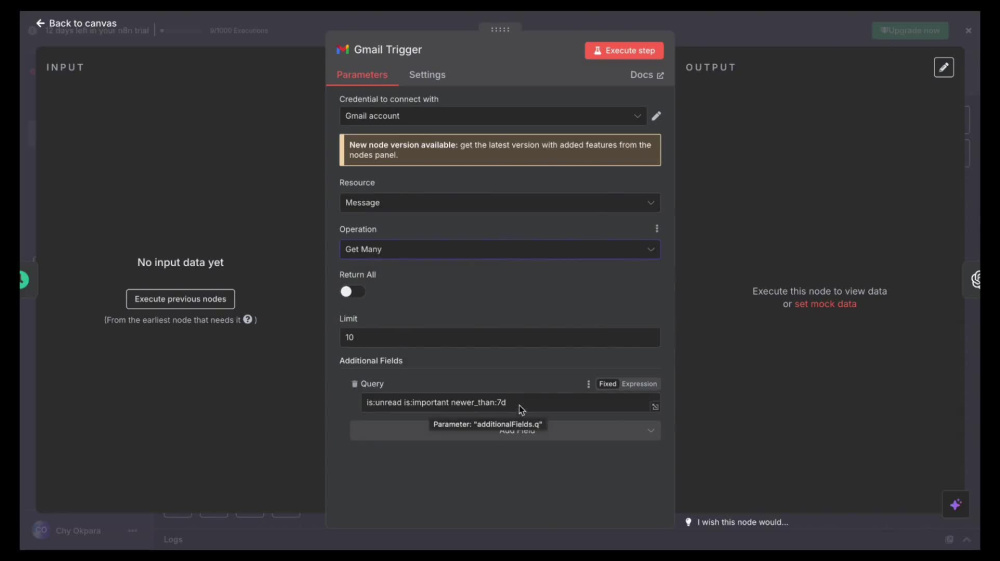Screen dimensions: 1000x561
Task: Click the Execute step button
Action: point(624,50)
